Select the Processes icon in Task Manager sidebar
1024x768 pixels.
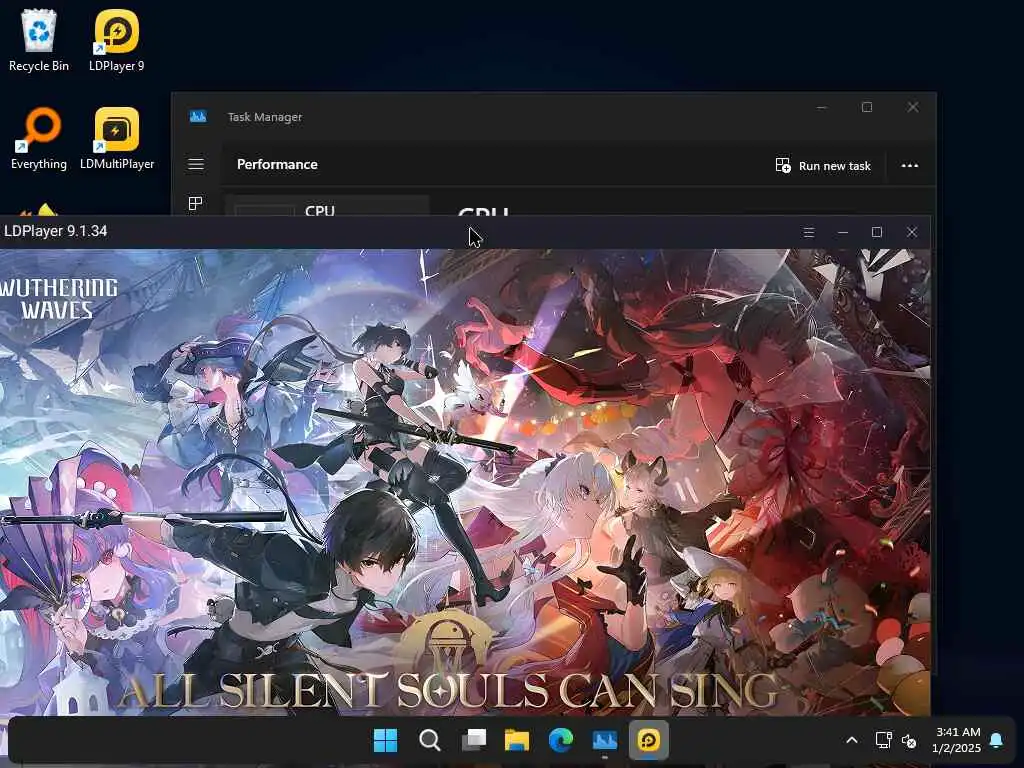[x=195, y=204]
